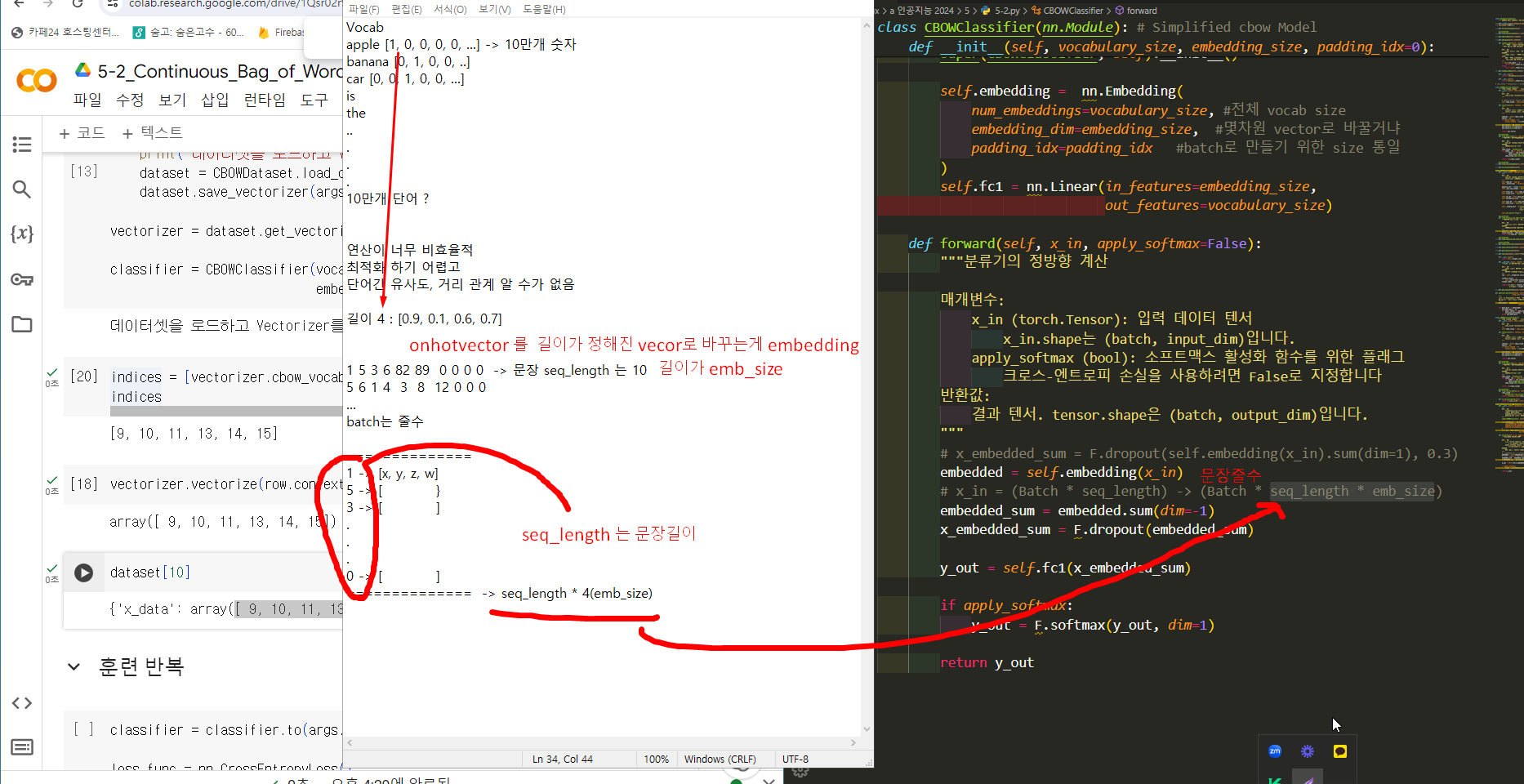Collapse the 훈련 반복 section chevron
The width and height of the screenshot is (1524, 784).
tap(74, 667)
